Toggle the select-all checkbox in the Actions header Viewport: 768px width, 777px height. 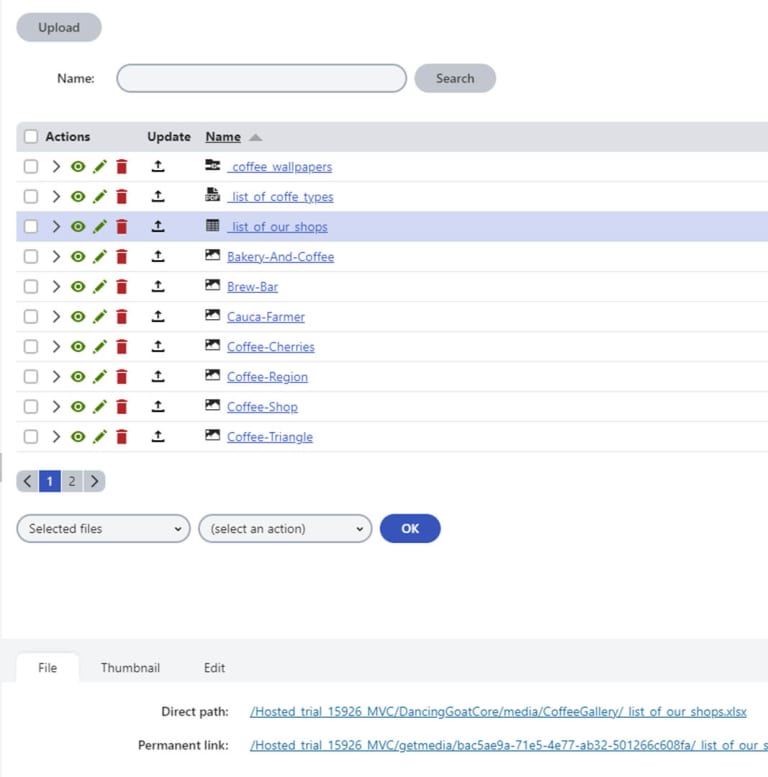(31, 136)
